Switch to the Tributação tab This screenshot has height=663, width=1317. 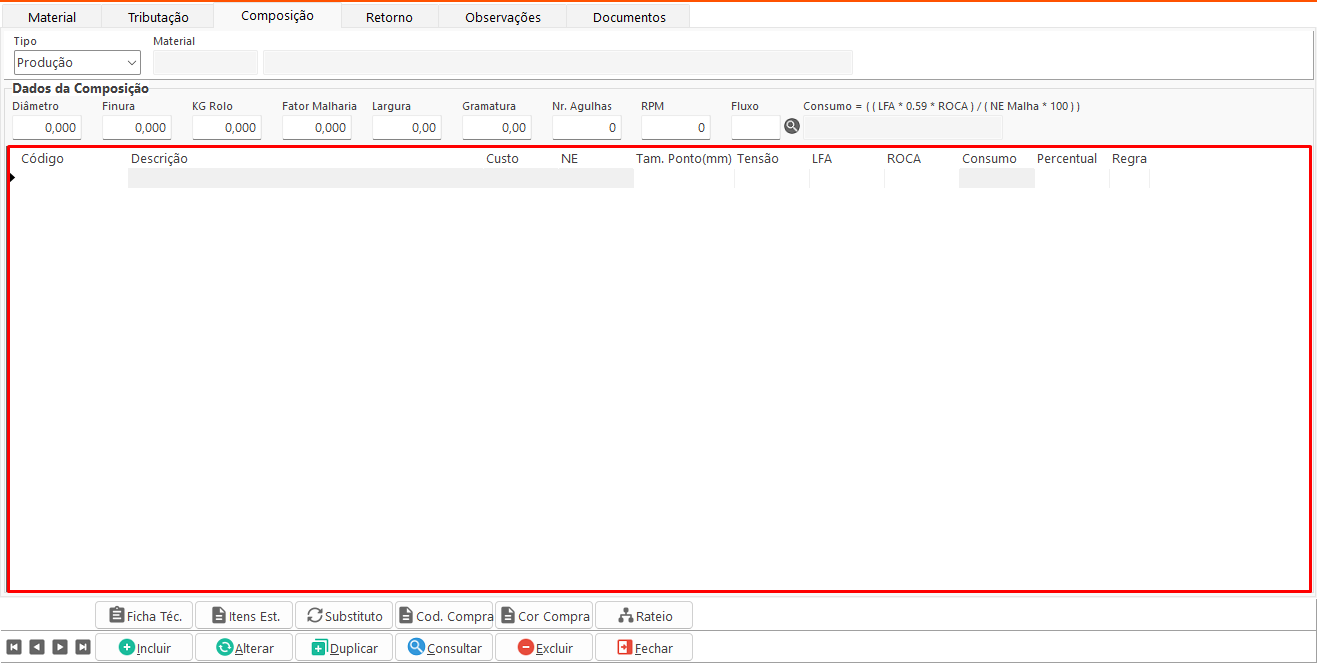coord(158,17)
